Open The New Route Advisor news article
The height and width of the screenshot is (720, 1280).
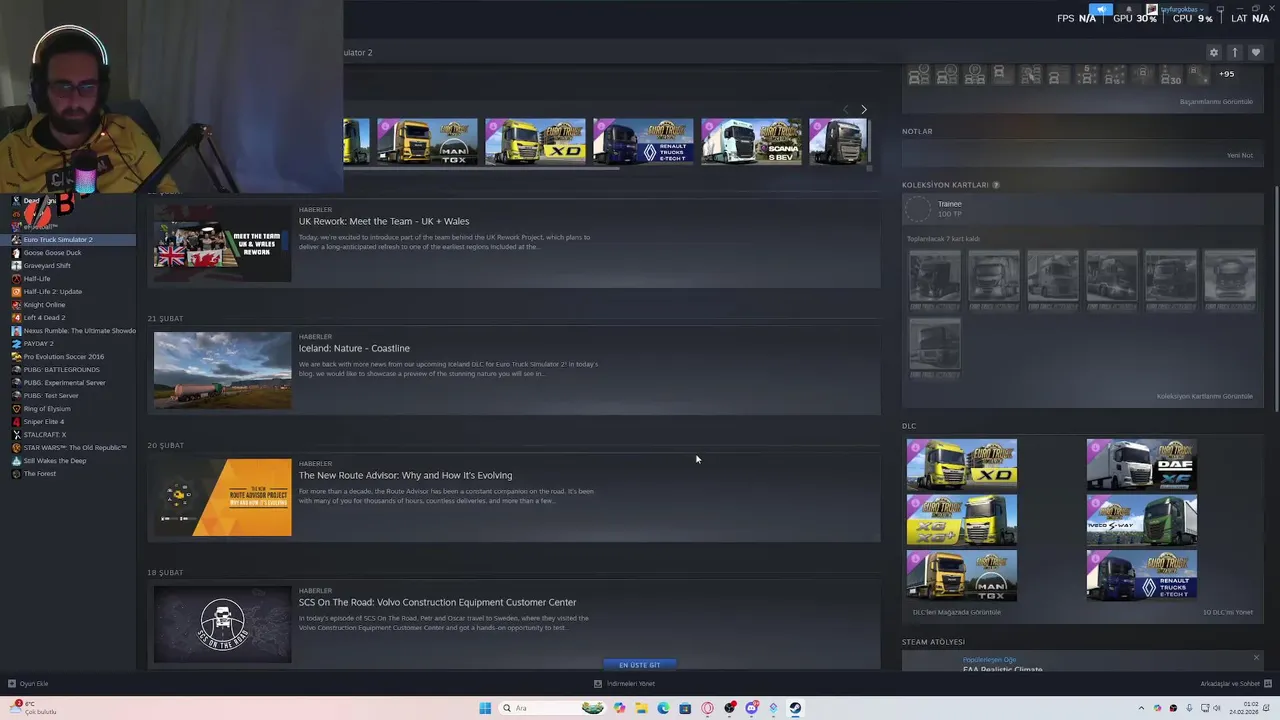(x=405, y=475)
